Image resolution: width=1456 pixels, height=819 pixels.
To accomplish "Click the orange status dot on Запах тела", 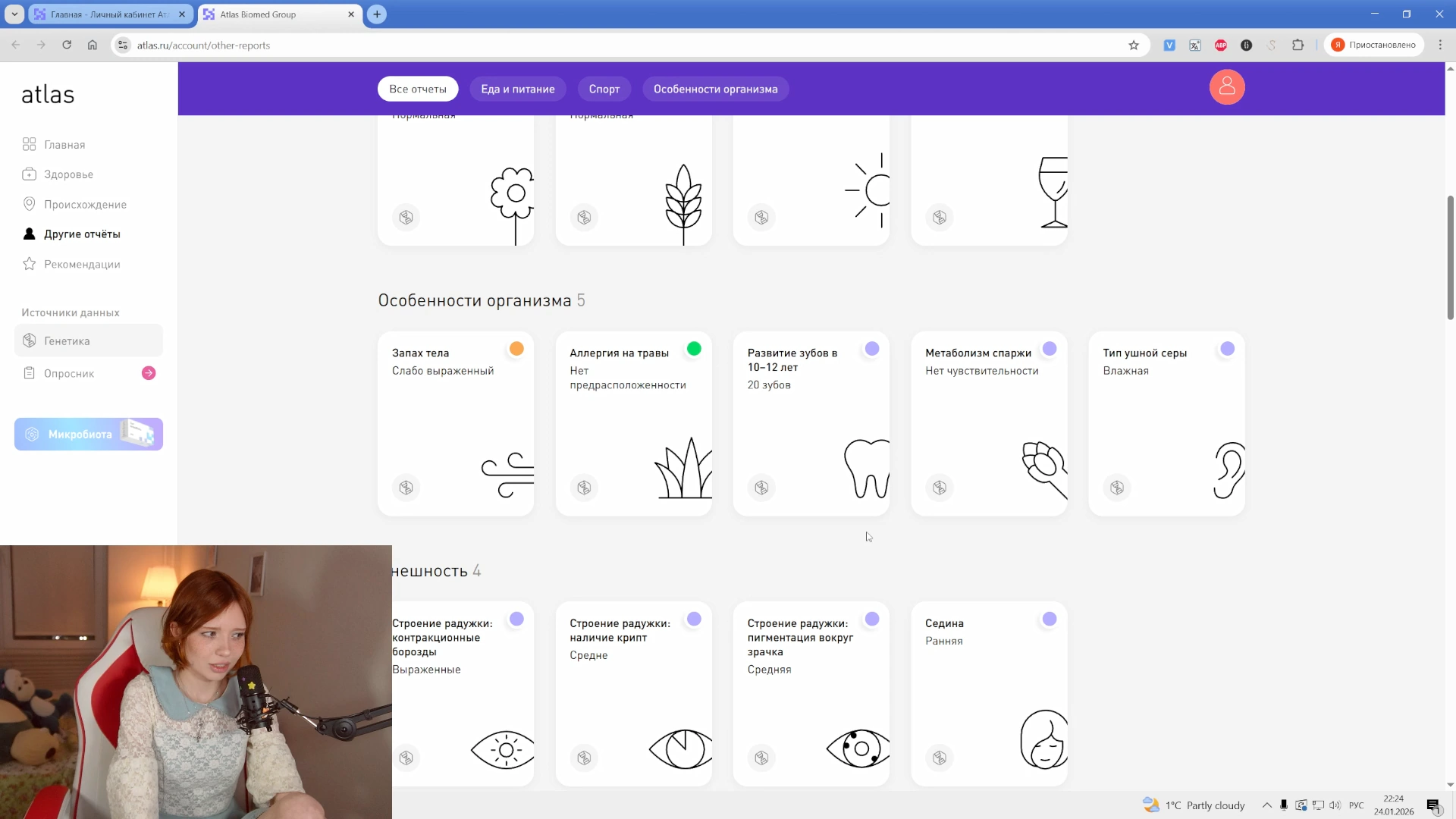I will coord(516,349).
